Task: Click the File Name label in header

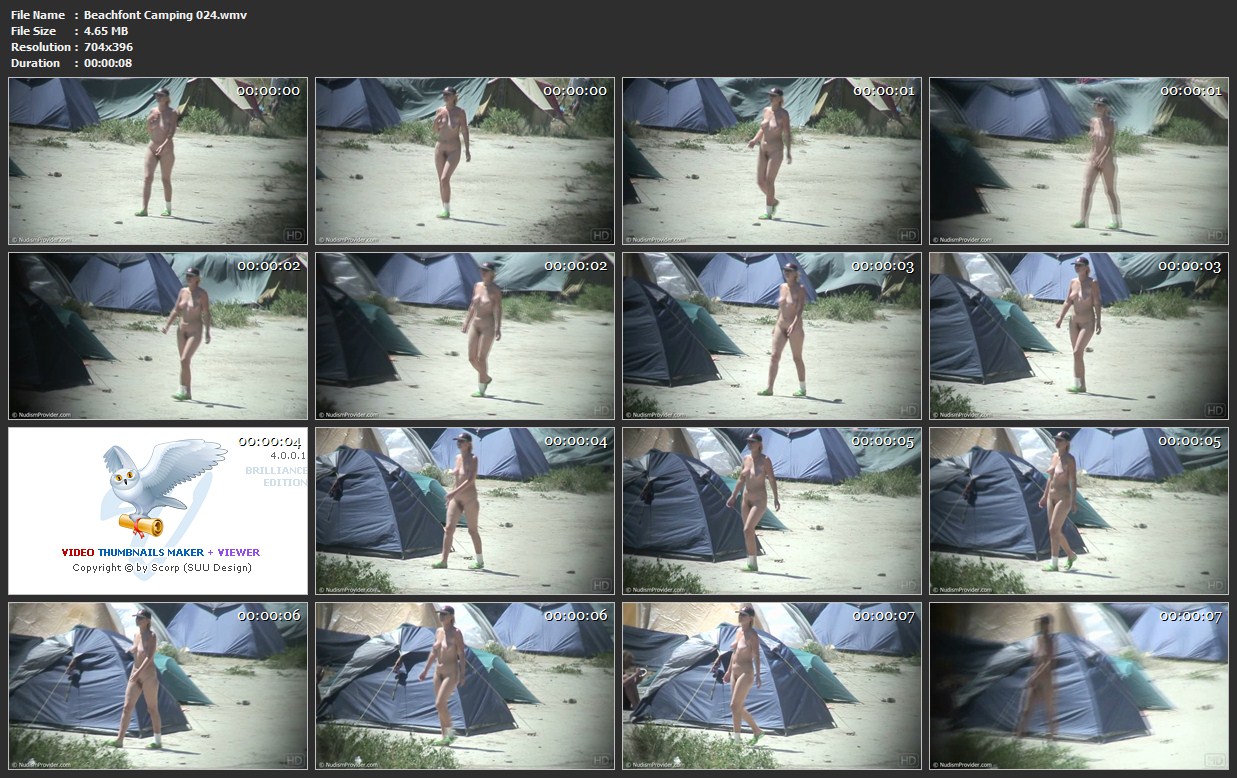Action: pos(38,15)
